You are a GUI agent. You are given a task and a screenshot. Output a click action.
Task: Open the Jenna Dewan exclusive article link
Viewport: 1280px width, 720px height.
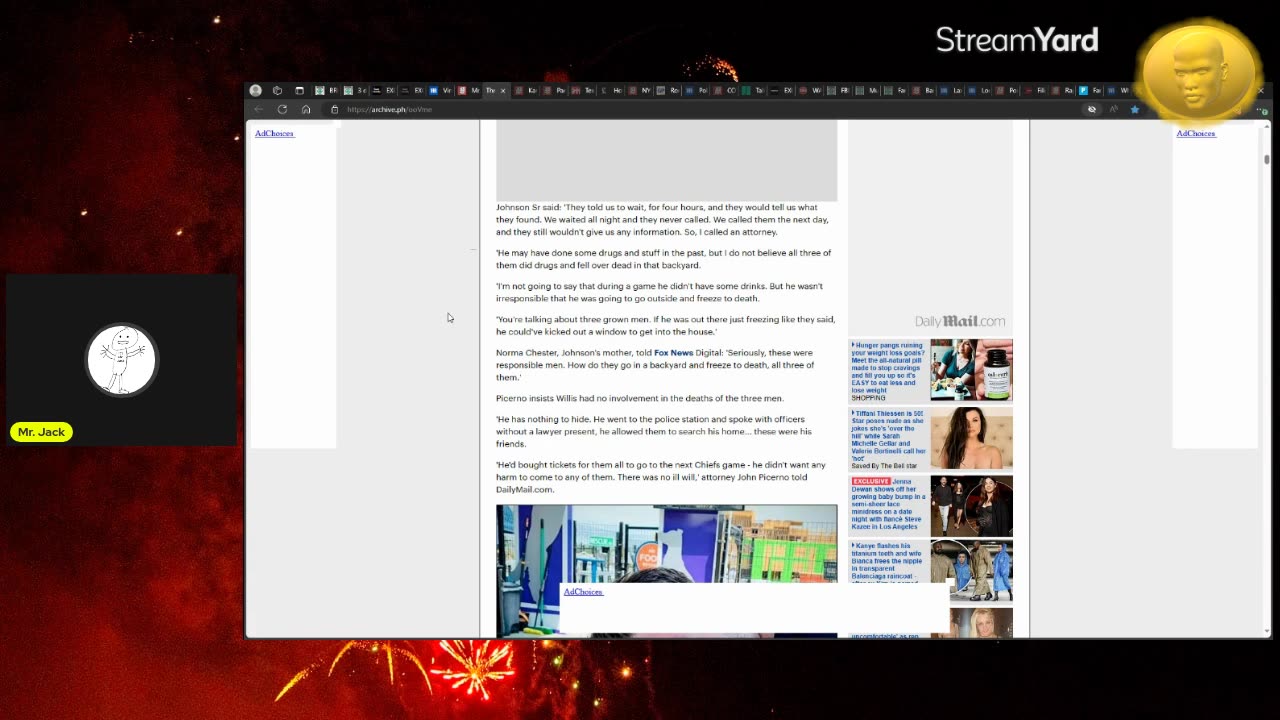888,503
